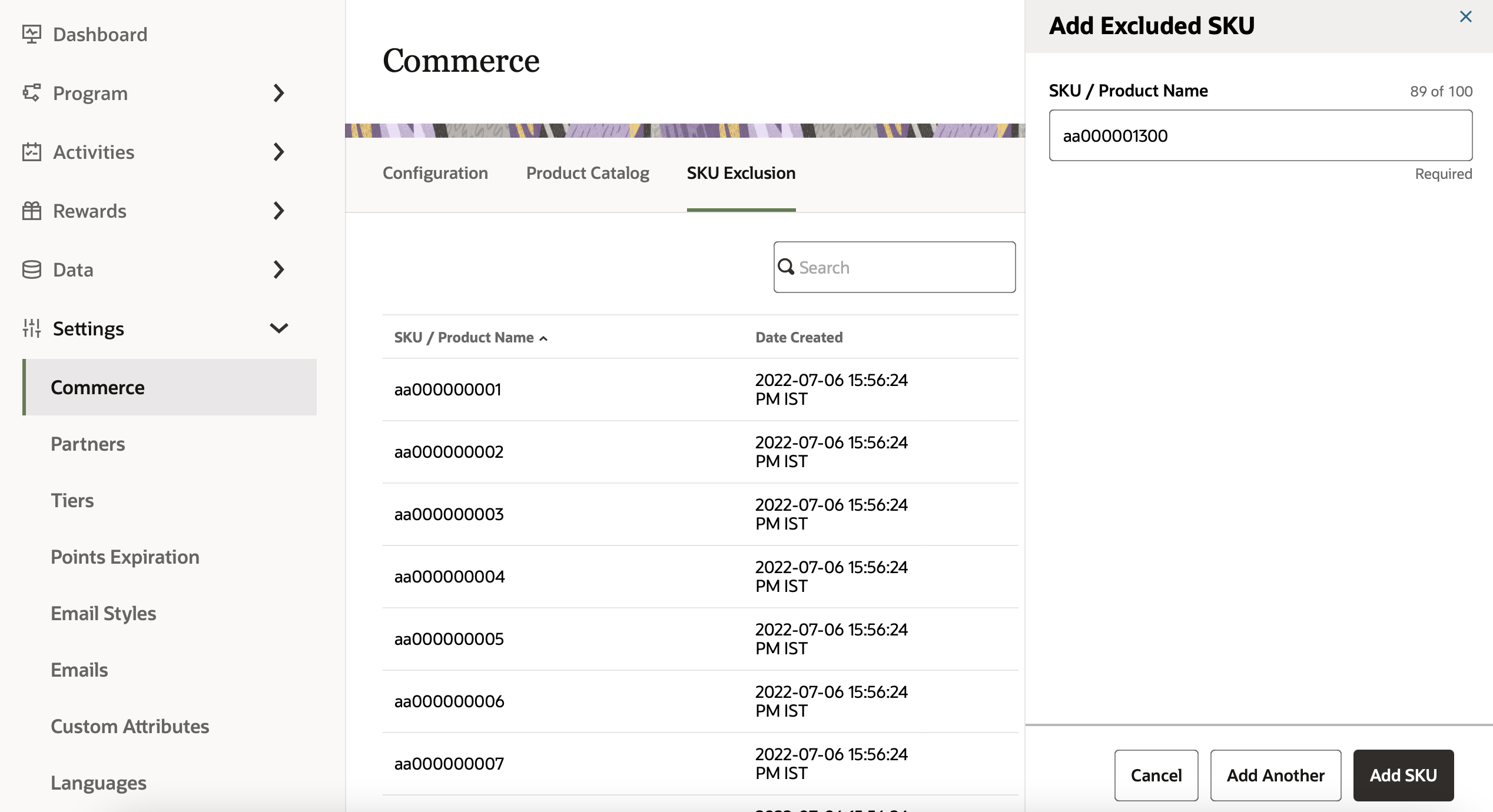This screenshot has width=1493, height=812.
Task: Click the Data database icon
Action: point(31,269)
